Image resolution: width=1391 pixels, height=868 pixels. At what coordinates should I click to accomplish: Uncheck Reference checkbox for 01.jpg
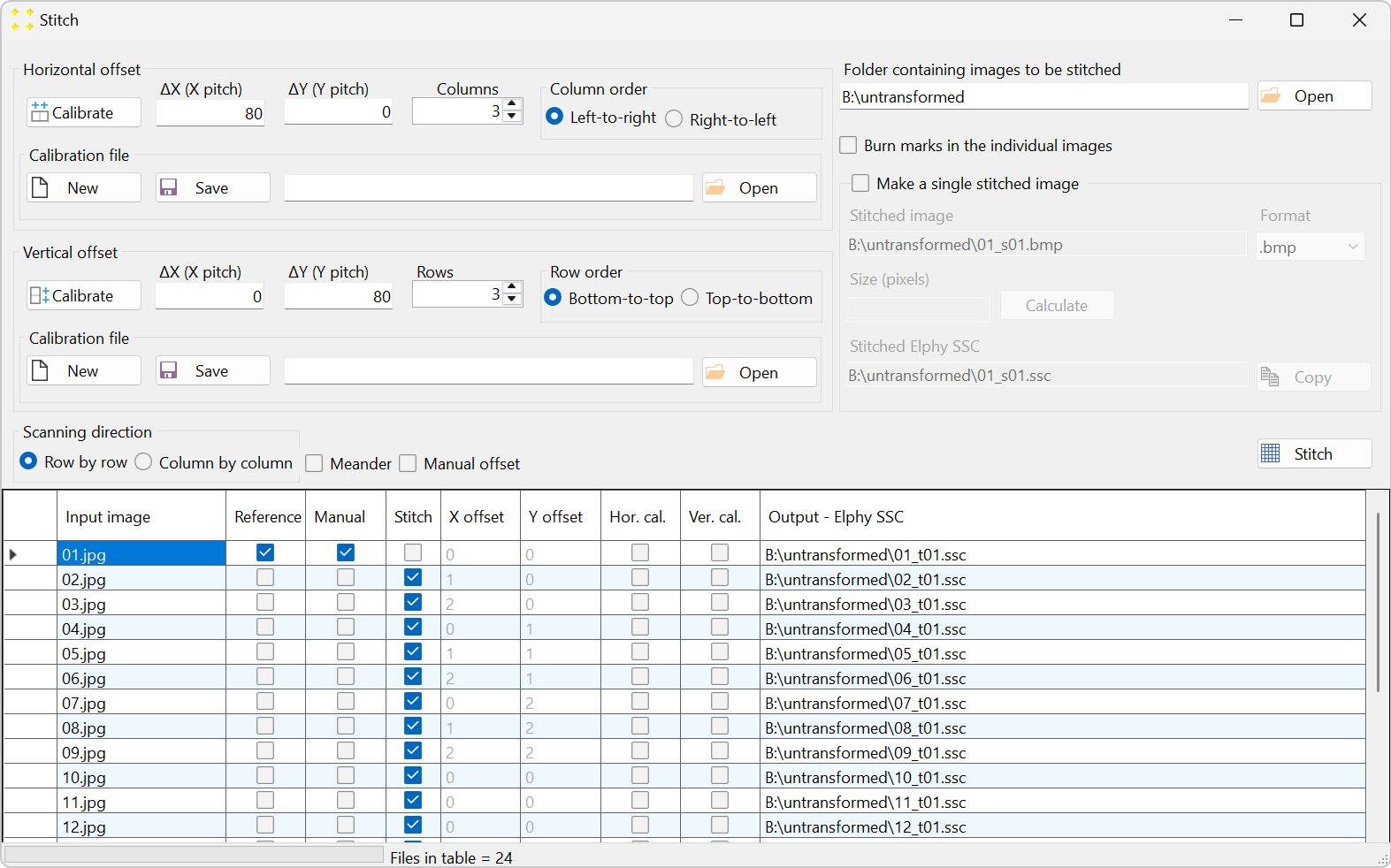click(265, 552)
